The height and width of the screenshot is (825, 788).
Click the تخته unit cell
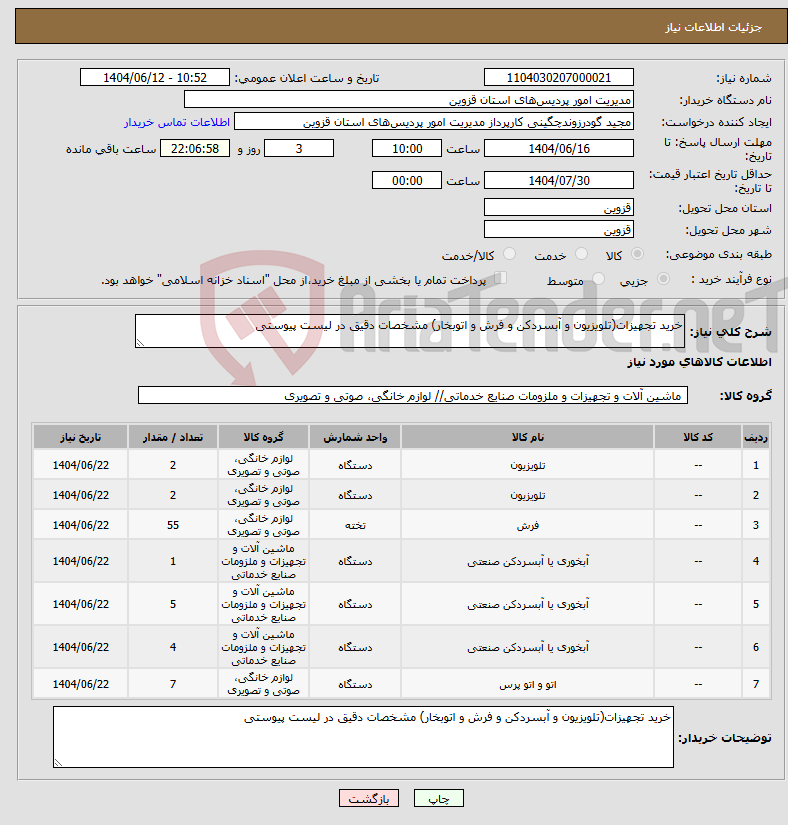click(x=355, y=525)
